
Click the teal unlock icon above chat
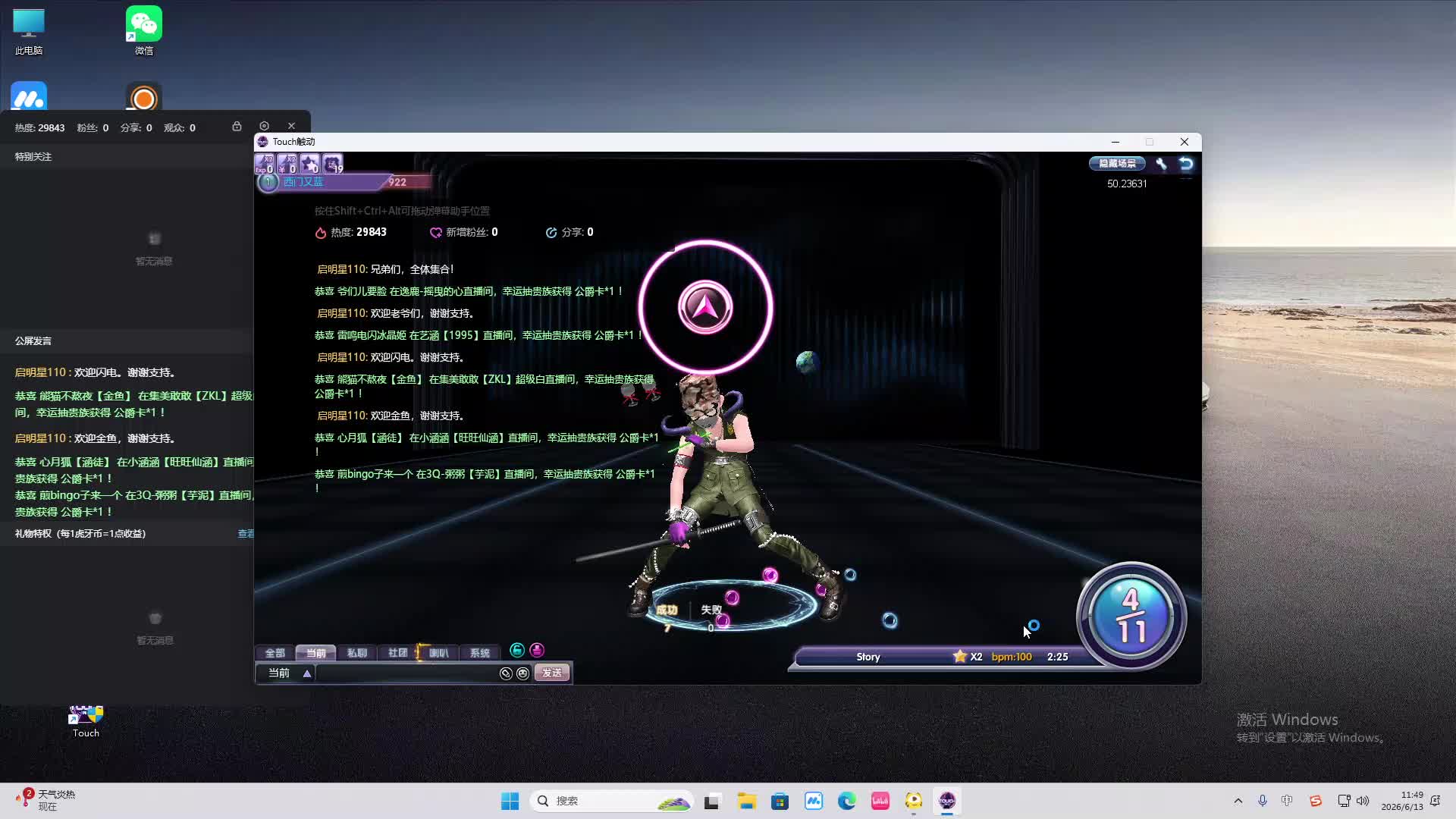(517, 650)
